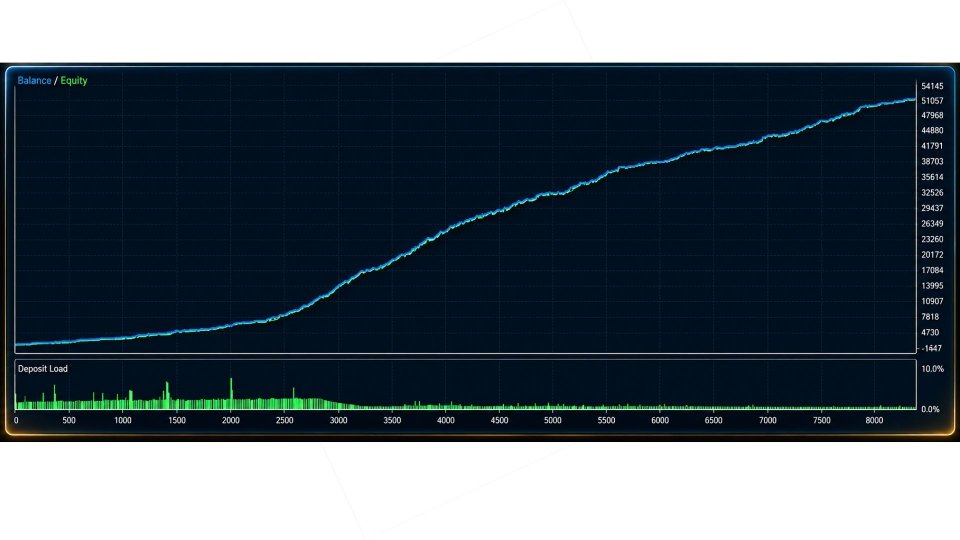Click x-axis tick label 3000

[338, 421]
